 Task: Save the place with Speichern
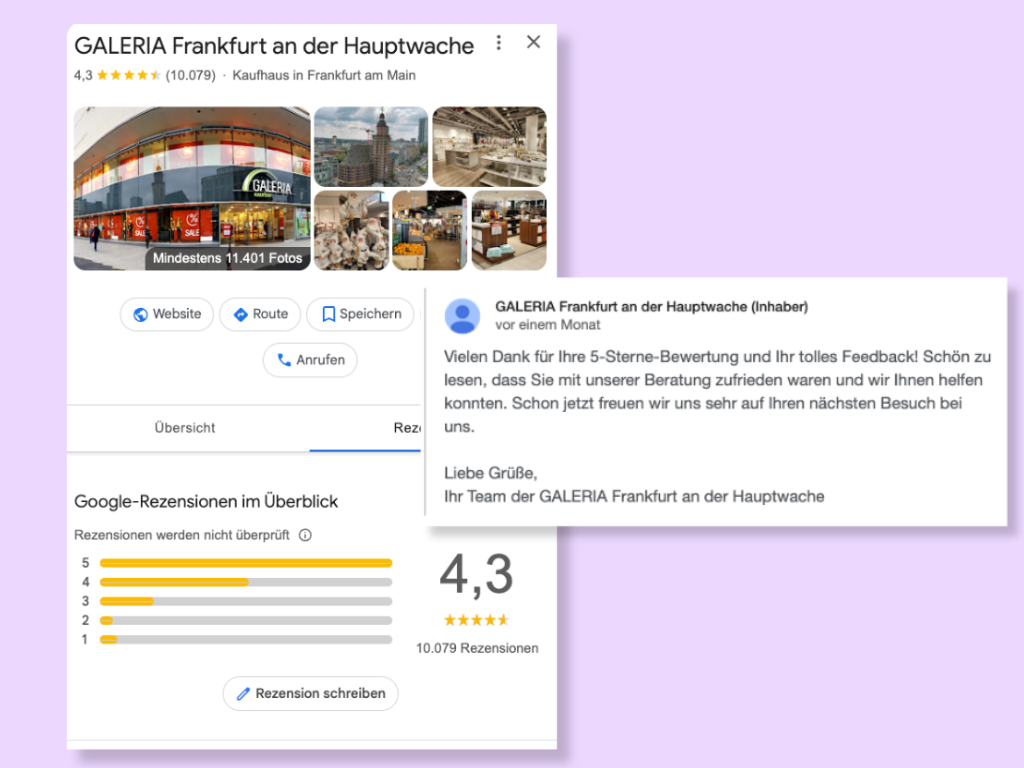(x=360, y=314)
